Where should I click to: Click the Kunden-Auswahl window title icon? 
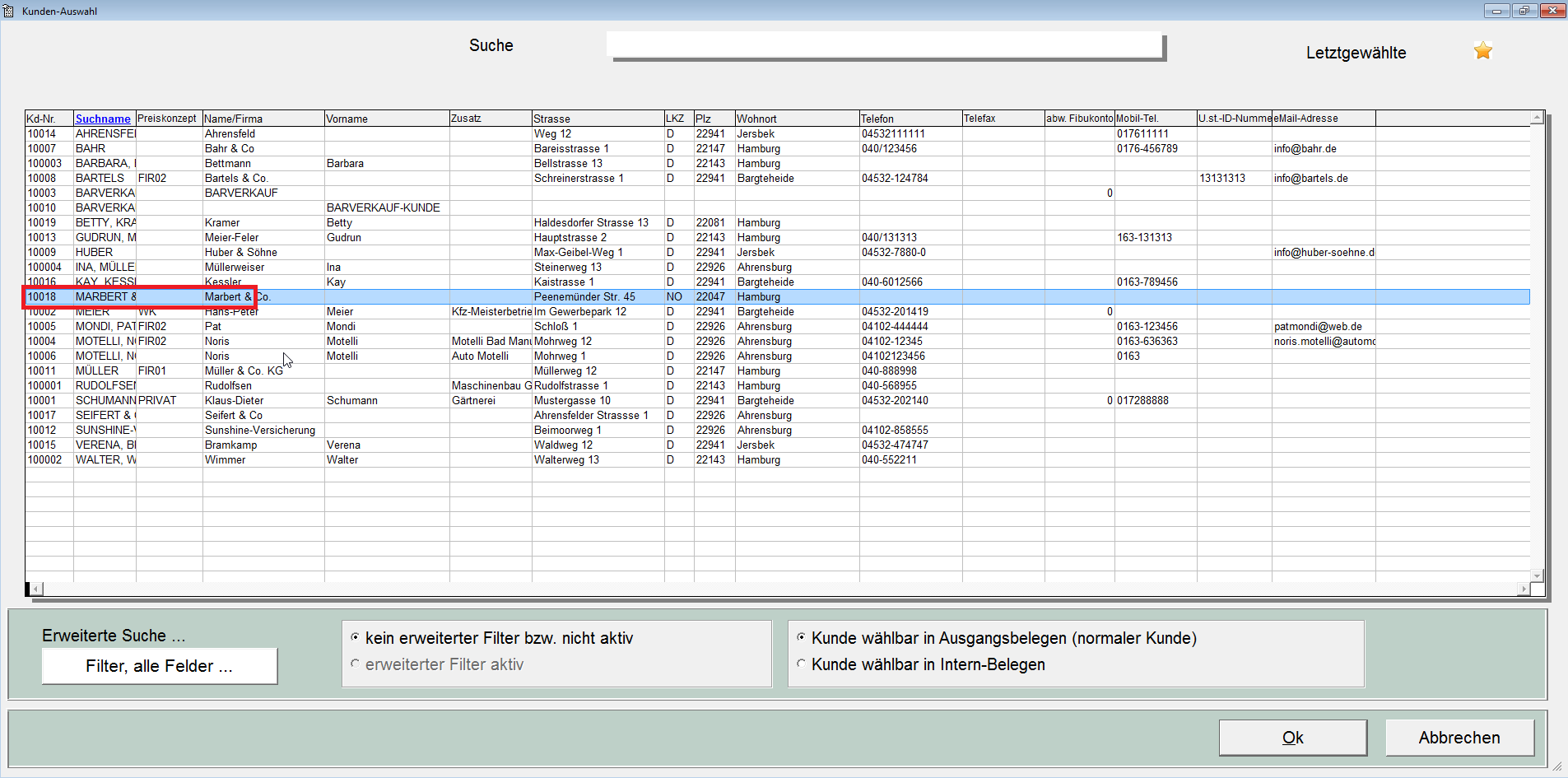8,11
